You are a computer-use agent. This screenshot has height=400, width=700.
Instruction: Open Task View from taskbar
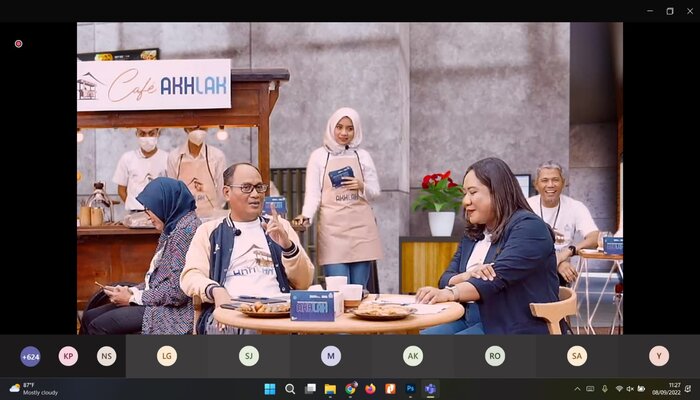(310, 389)
